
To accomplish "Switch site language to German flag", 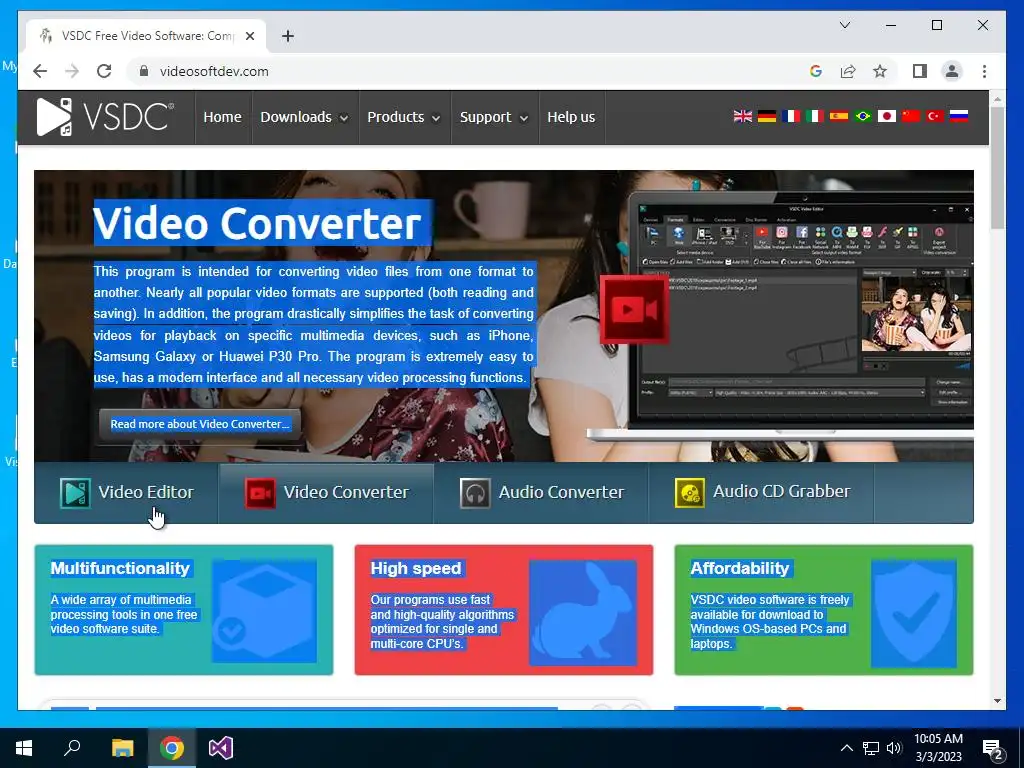I will [x=767, y=116].
